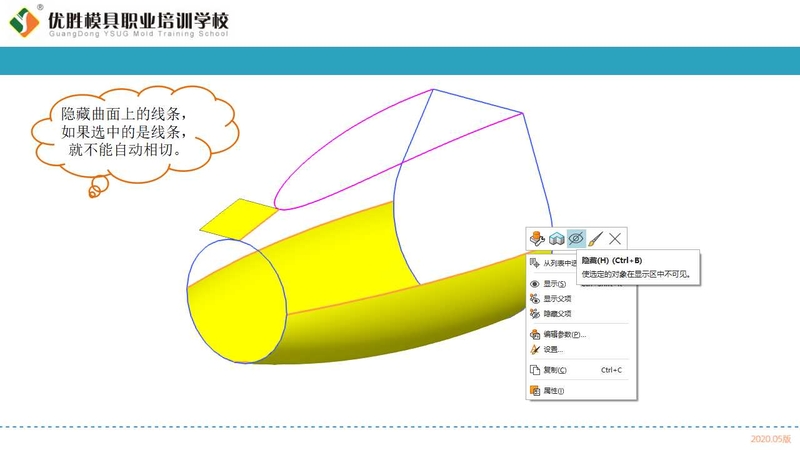The width and height of the screenshot is (800, 450).
Task: Choose 从列表中选择 from the context menu
Action: pos(553,263)
